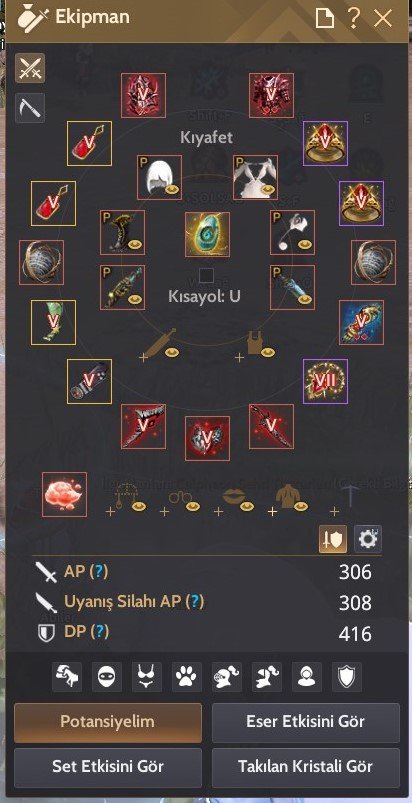412x803 pixels.
Task: Click the Potansiyelim button
Action: tap(108, 723)
